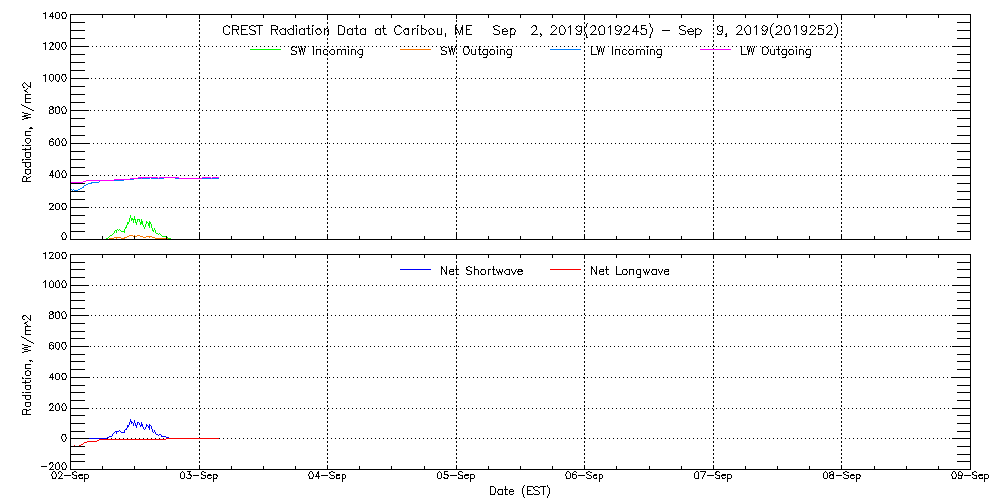Pick the 06-Sep date on the x-axis
The image size is (1000, 500).
[x=584, y=477]
